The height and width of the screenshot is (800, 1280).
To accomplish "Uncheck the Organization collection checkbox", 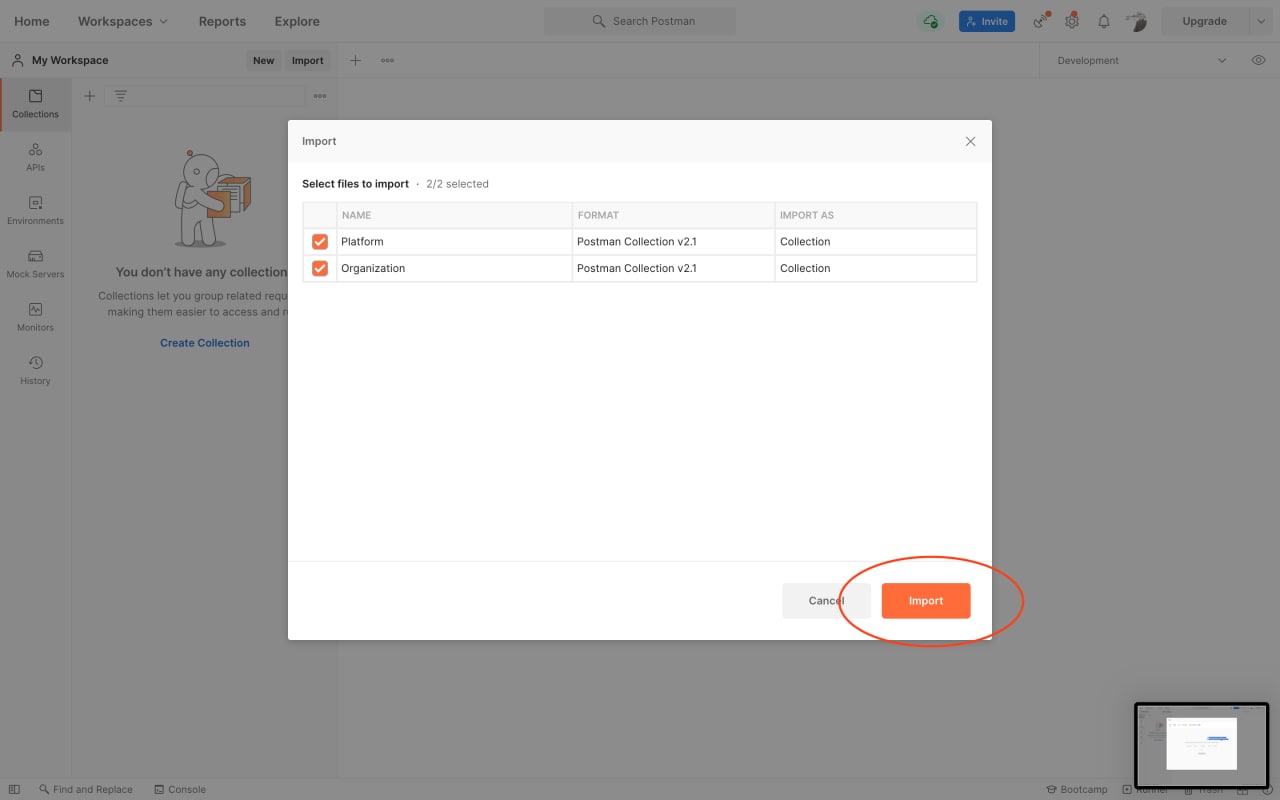I will pos(320,268).
